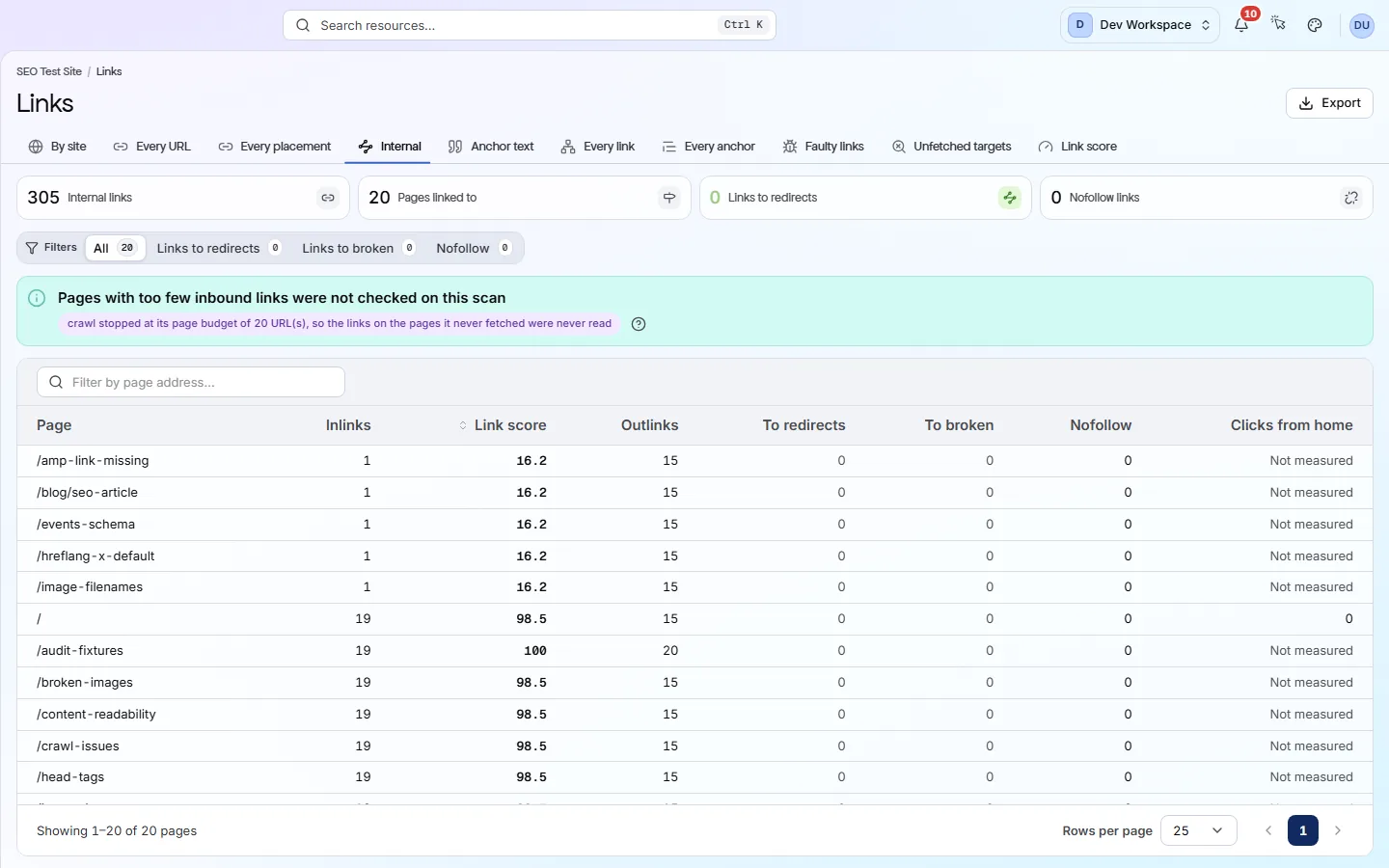Image resolution: width=1389 pixels, height=868 pixels.
Task: Open the Rows per page dropdown
Action: click(x=1199, y=830)
